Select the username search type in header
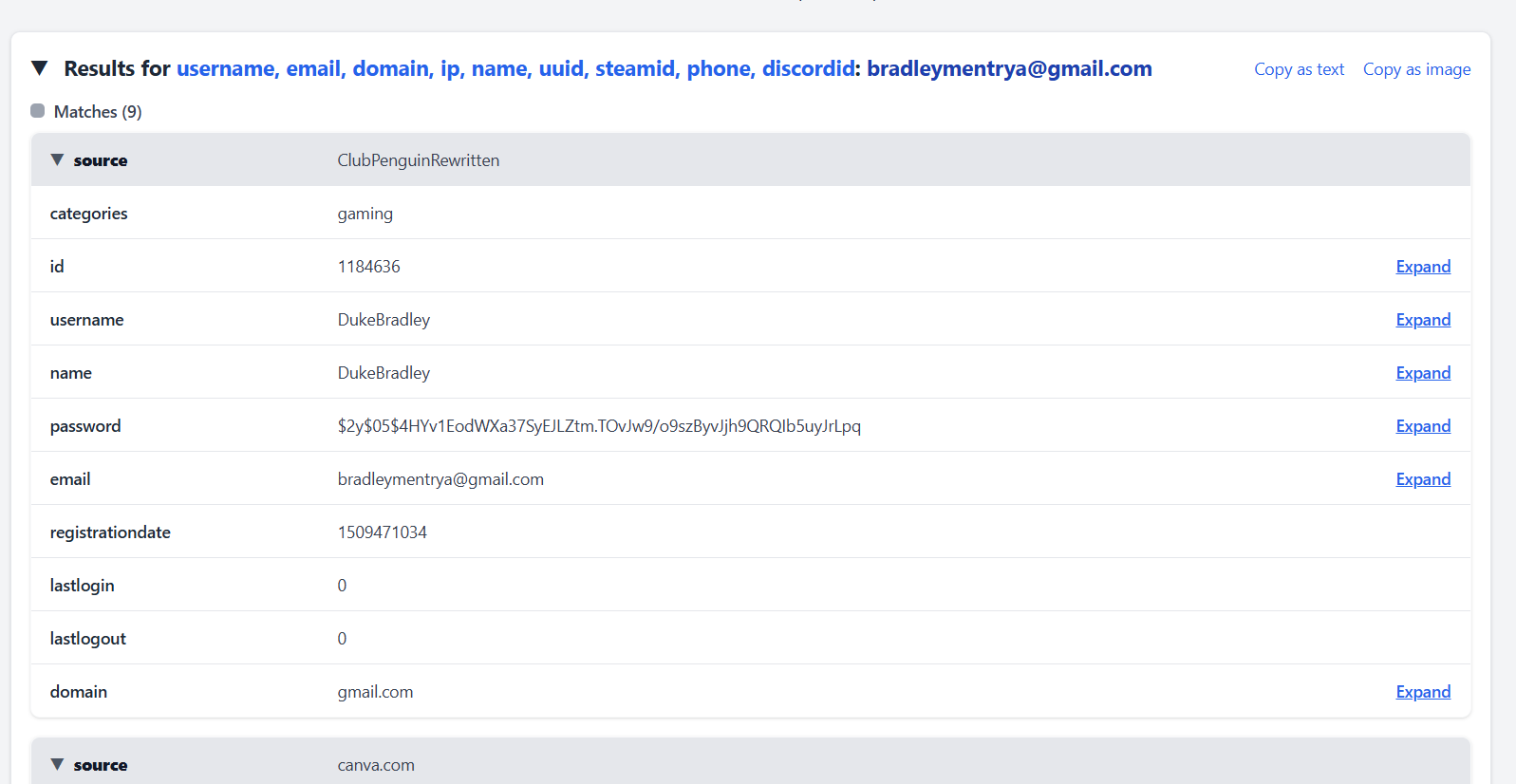Screen dimensions: 1516x784 click(225, 69)
